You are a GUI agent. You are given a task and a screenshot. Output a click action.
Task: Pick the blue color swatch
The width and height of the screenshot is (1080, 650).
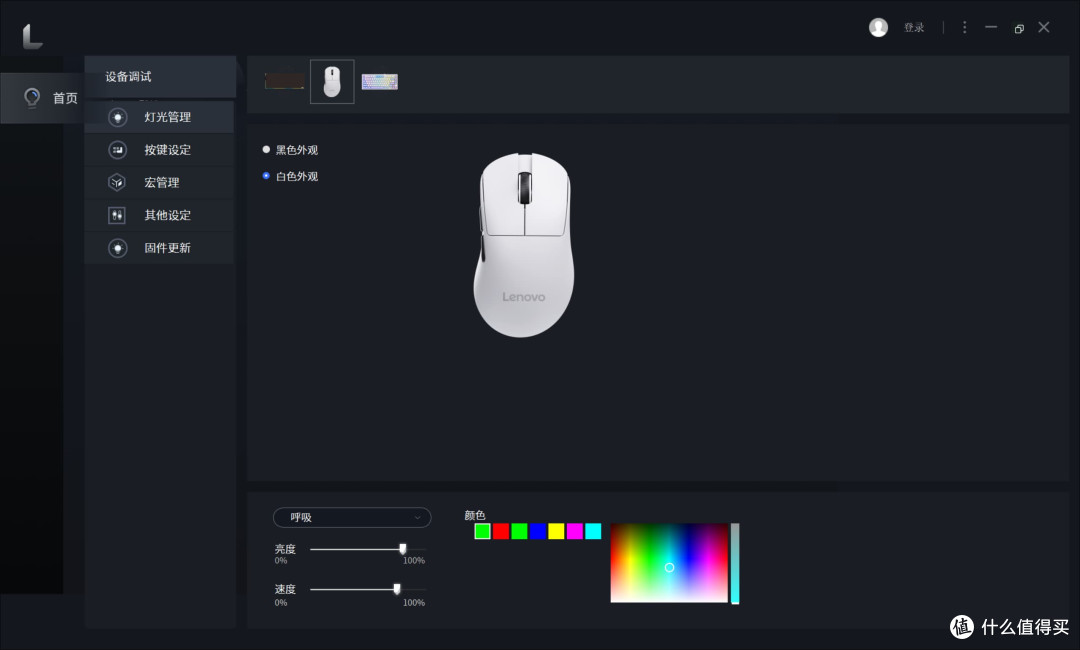538,531
